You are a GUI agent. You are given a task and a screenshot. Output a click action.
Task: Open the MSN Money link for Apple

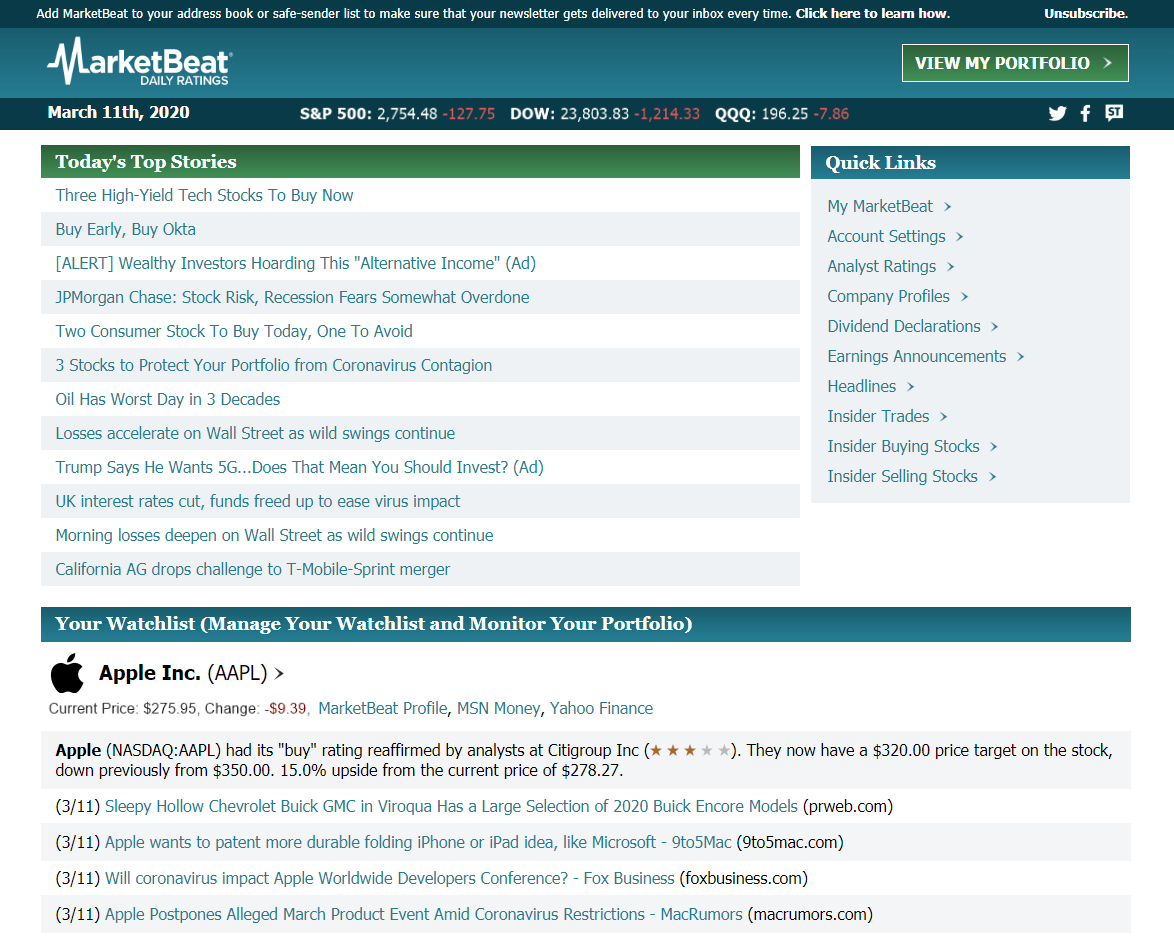pyautogui.click(x=498, y=708)
